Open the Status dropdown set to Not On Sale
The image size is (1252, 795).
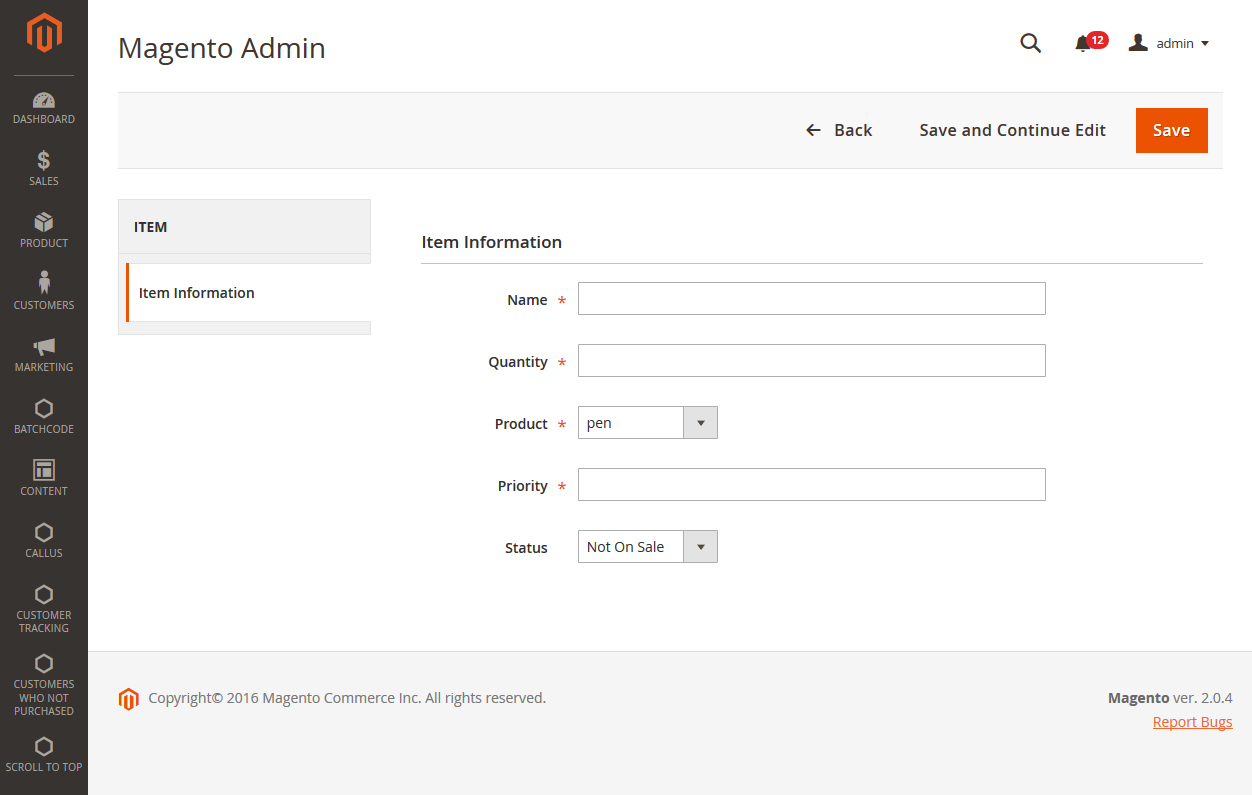click(x=701, y=546)
